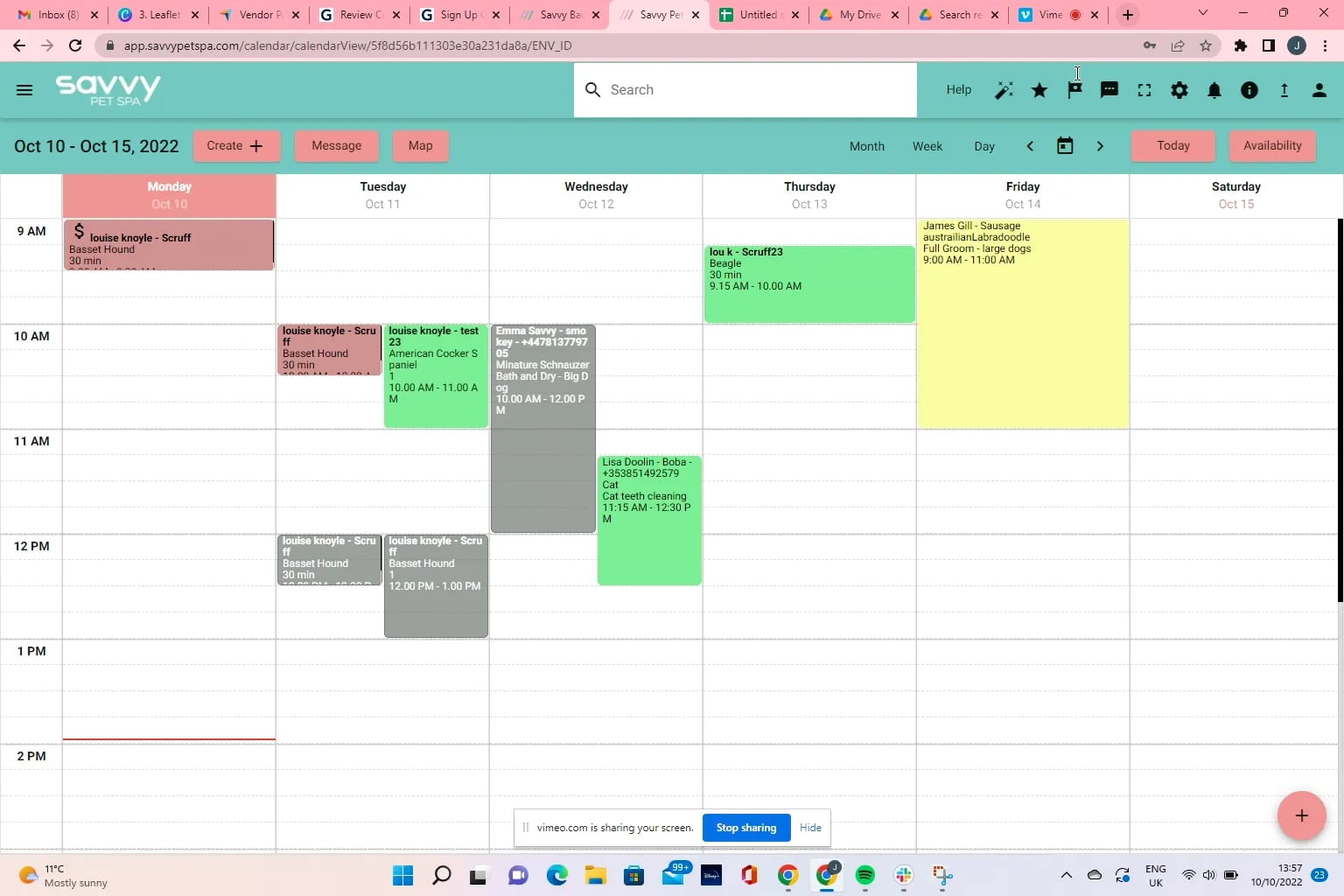This screenshot has width=1344, height=896.
Task: Click the Help menu item
Action: click(x=959, y=89)
